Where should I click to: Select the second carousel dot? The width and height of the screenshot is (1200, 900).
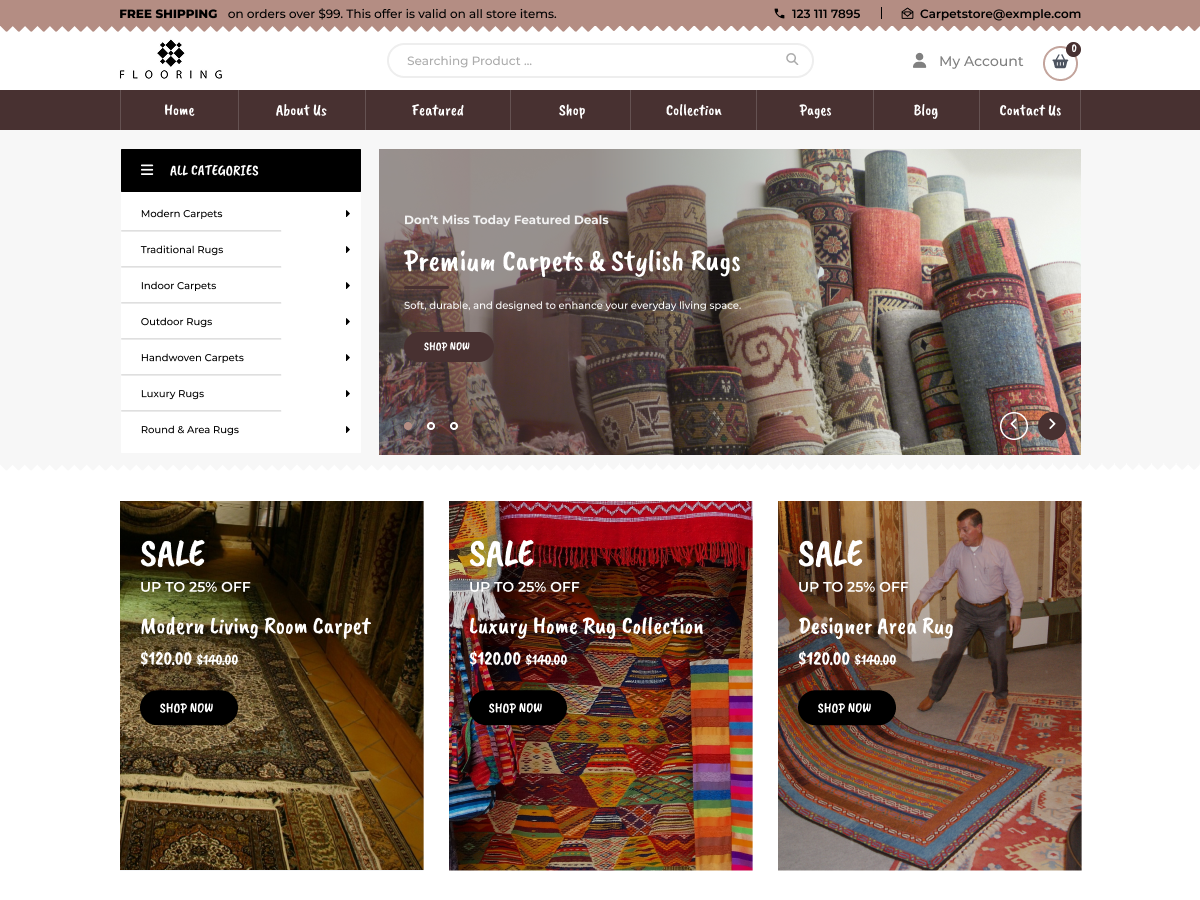tap(431, 425)
